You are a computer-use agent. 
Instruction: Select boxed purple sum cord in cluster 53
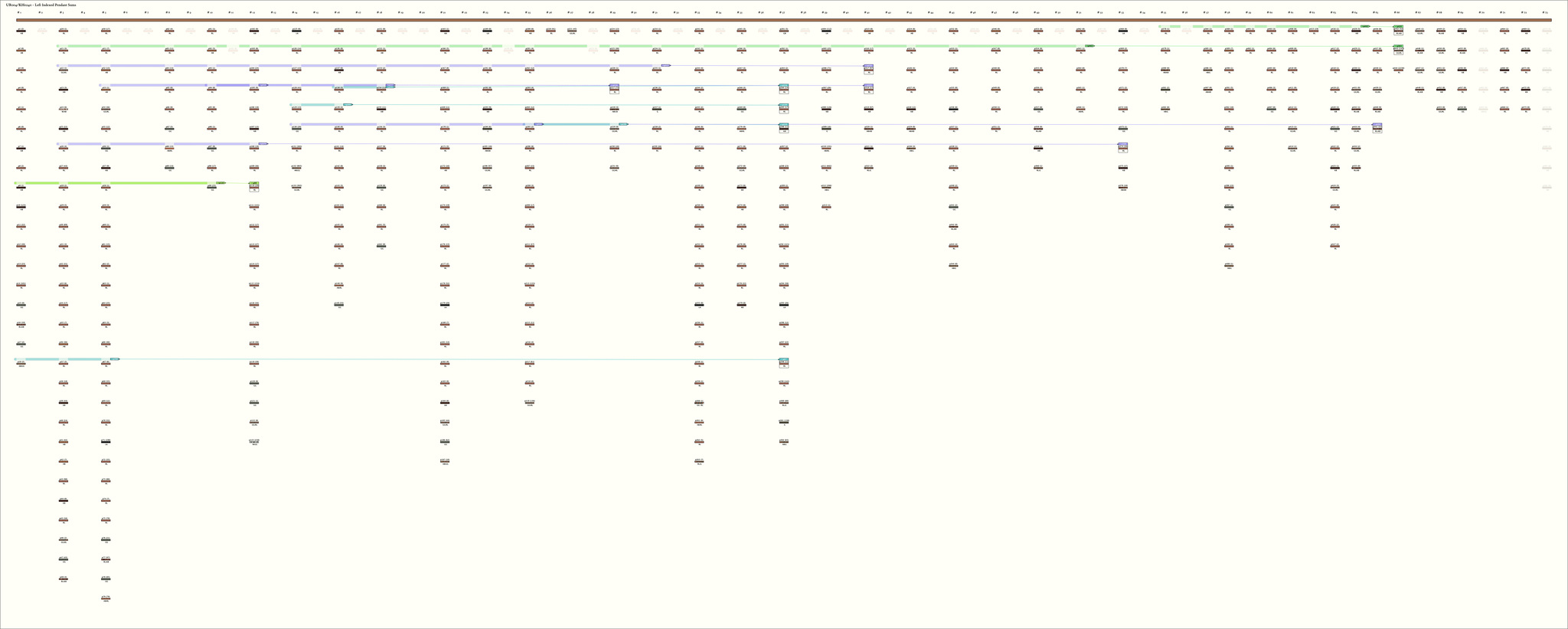(x=1122, y=147)
